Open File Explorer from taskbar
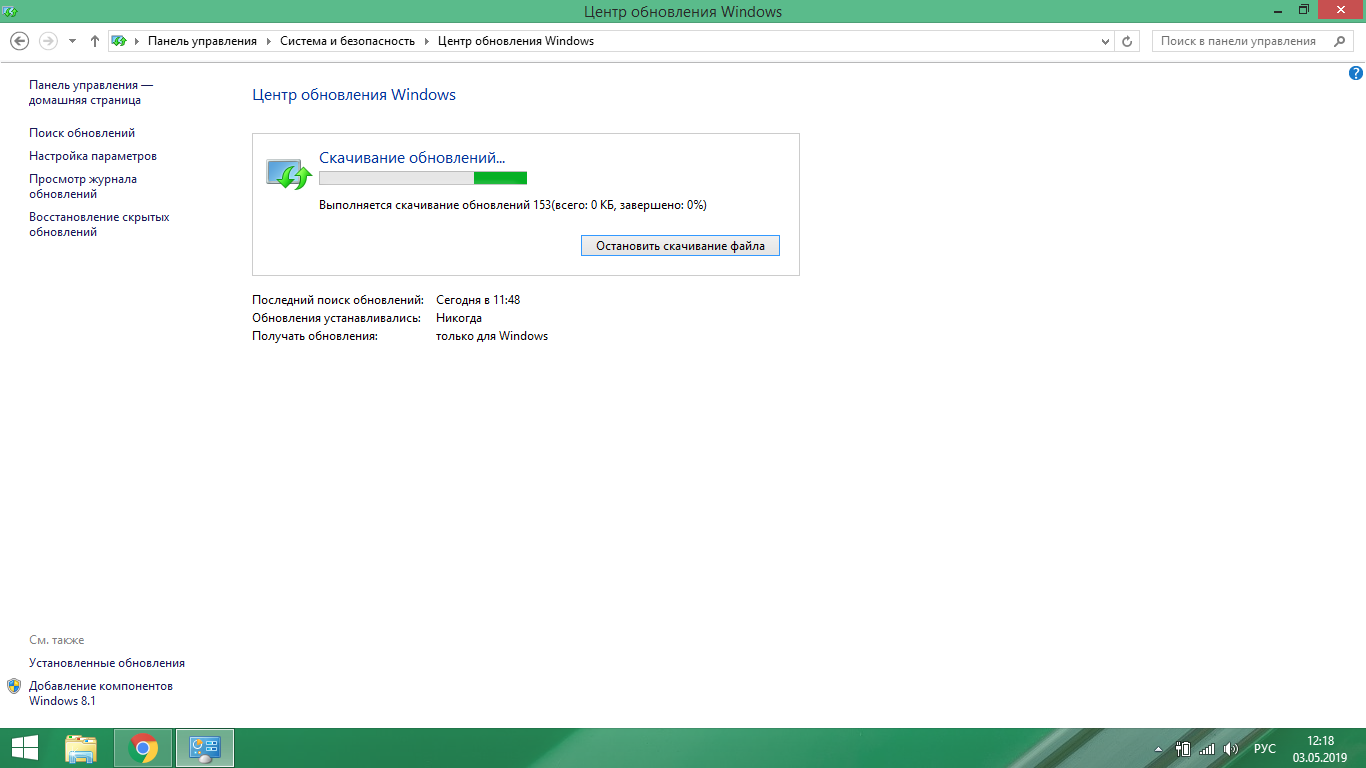 pos(81,748)
